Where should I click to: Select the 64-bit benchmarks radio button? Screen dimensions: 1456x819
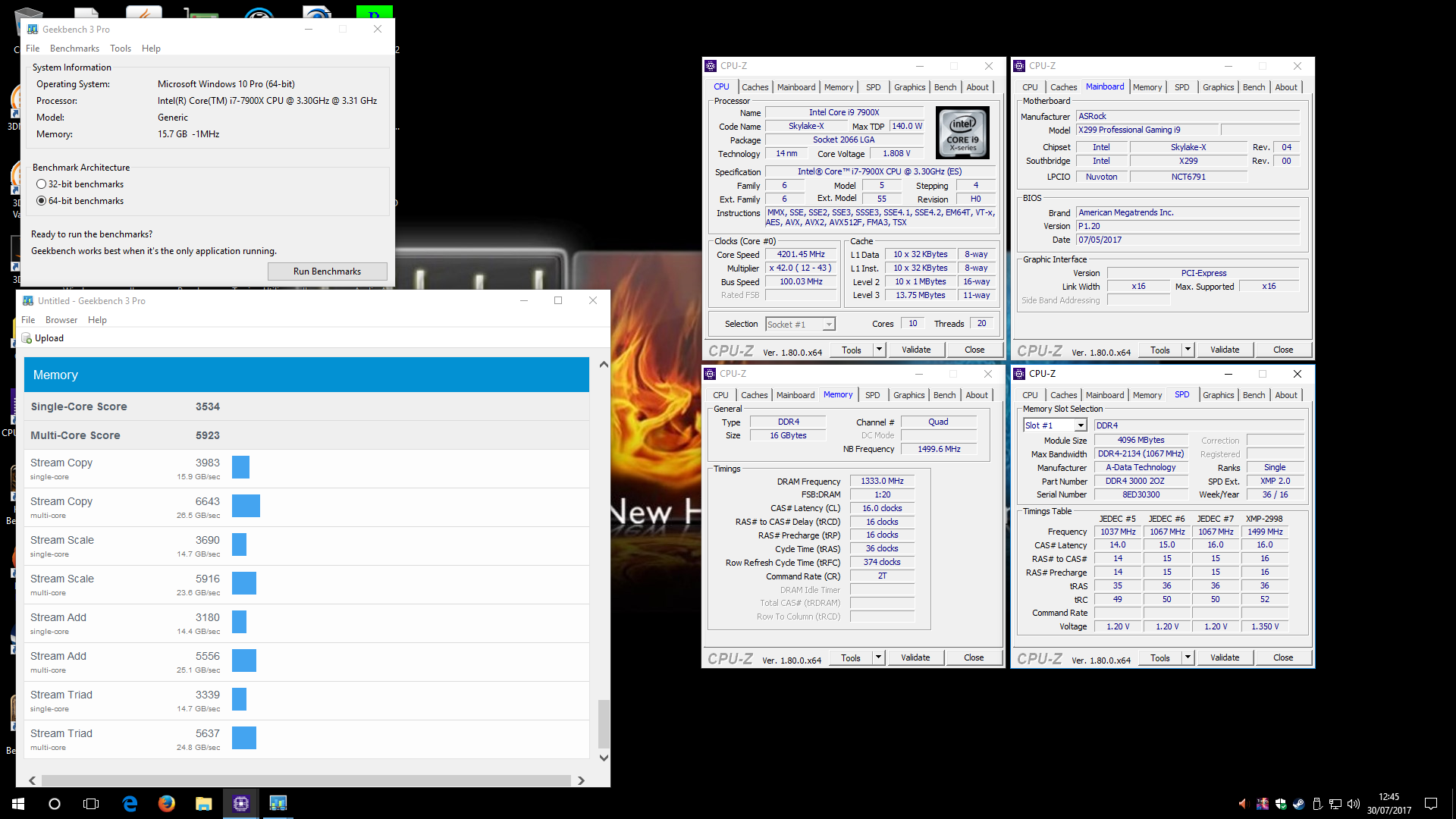click(41, 201)
